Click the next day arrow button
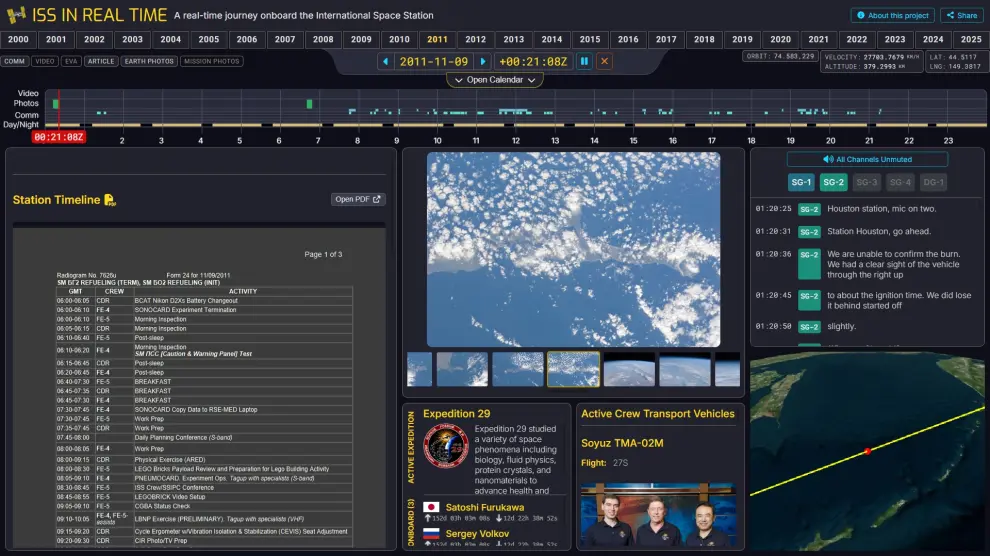 tap(483, 61)
